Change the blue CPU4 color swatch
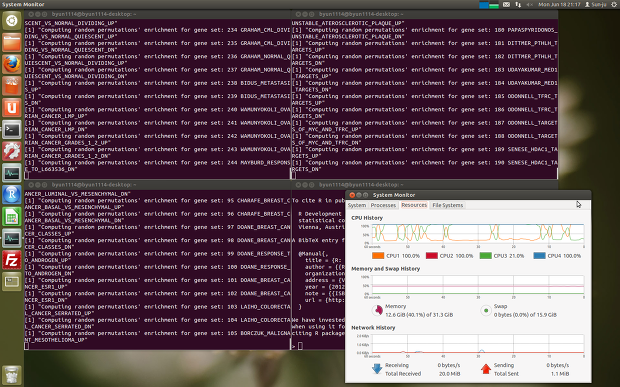This screenshot has width=620, height=387. 539,256
